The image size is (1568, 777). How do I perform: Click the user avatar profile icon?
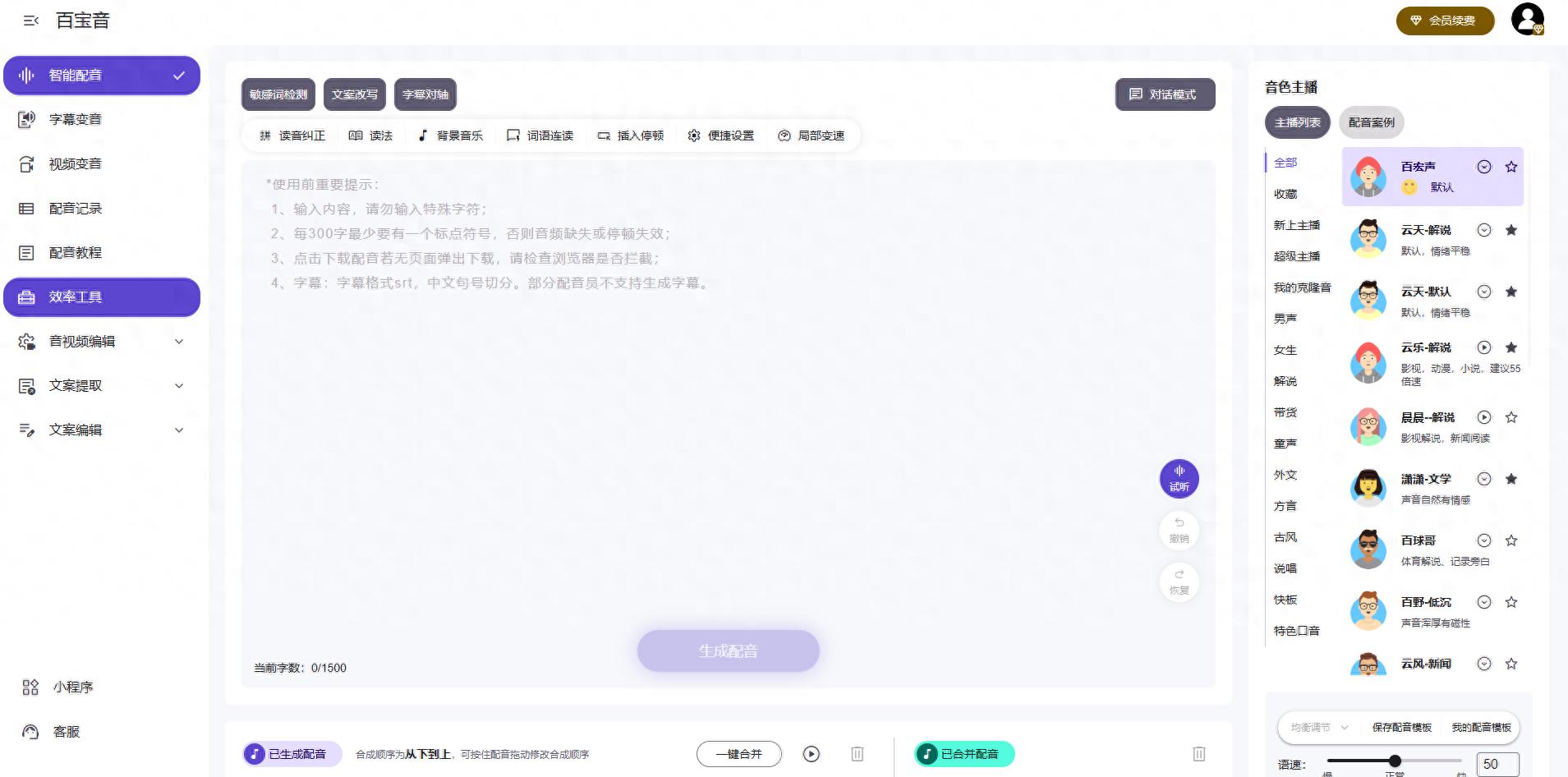tap(1527, 20)
